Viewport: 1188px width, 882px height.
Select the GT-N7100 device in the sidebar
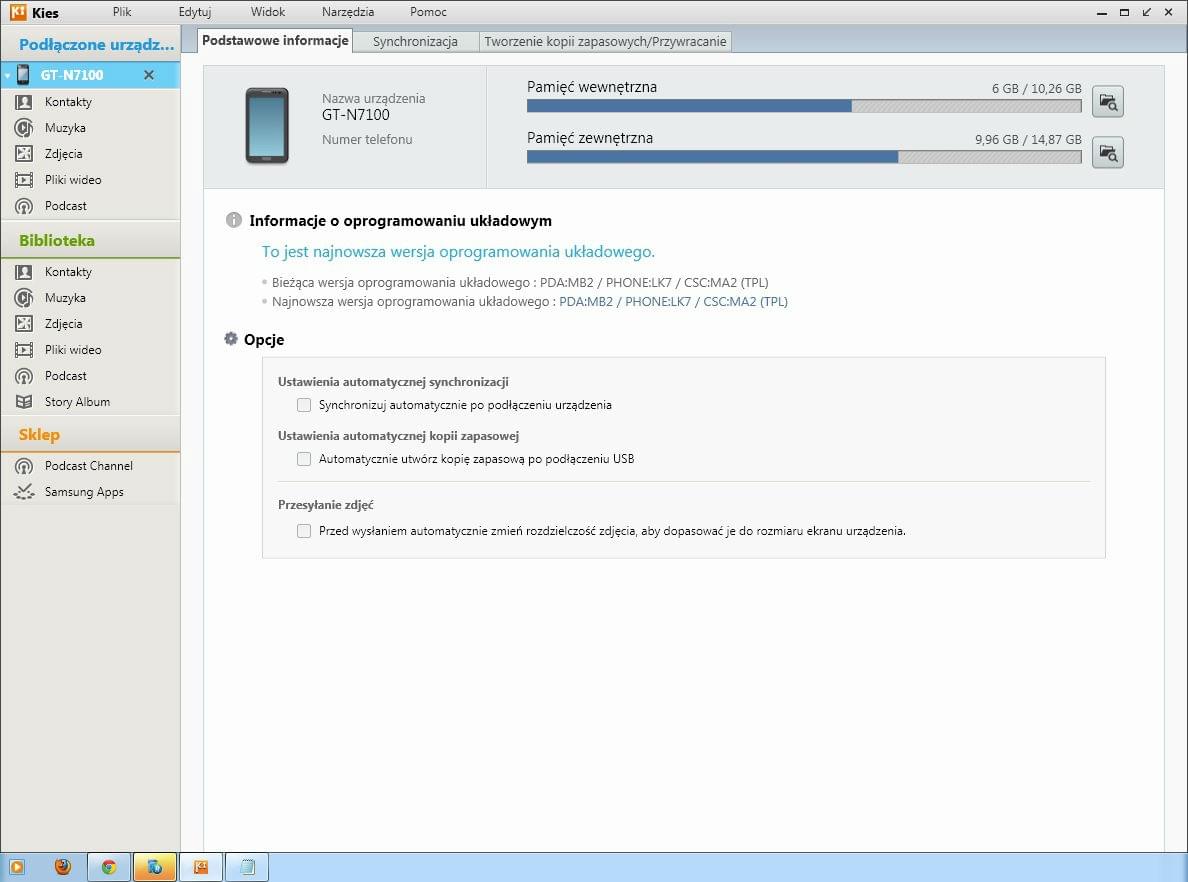click(90, 75)
